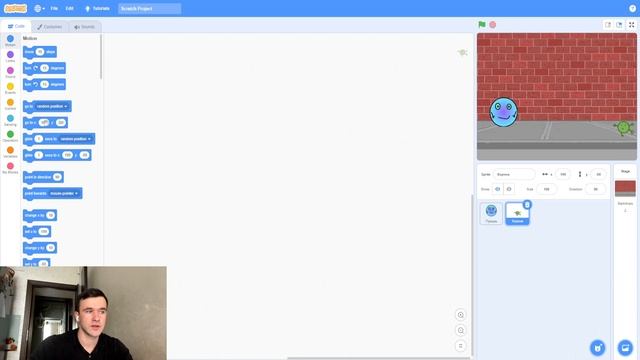This screenshot has width=640, height=360.
Task: Click the help question mark icon
Action: [x=632, y=8]
